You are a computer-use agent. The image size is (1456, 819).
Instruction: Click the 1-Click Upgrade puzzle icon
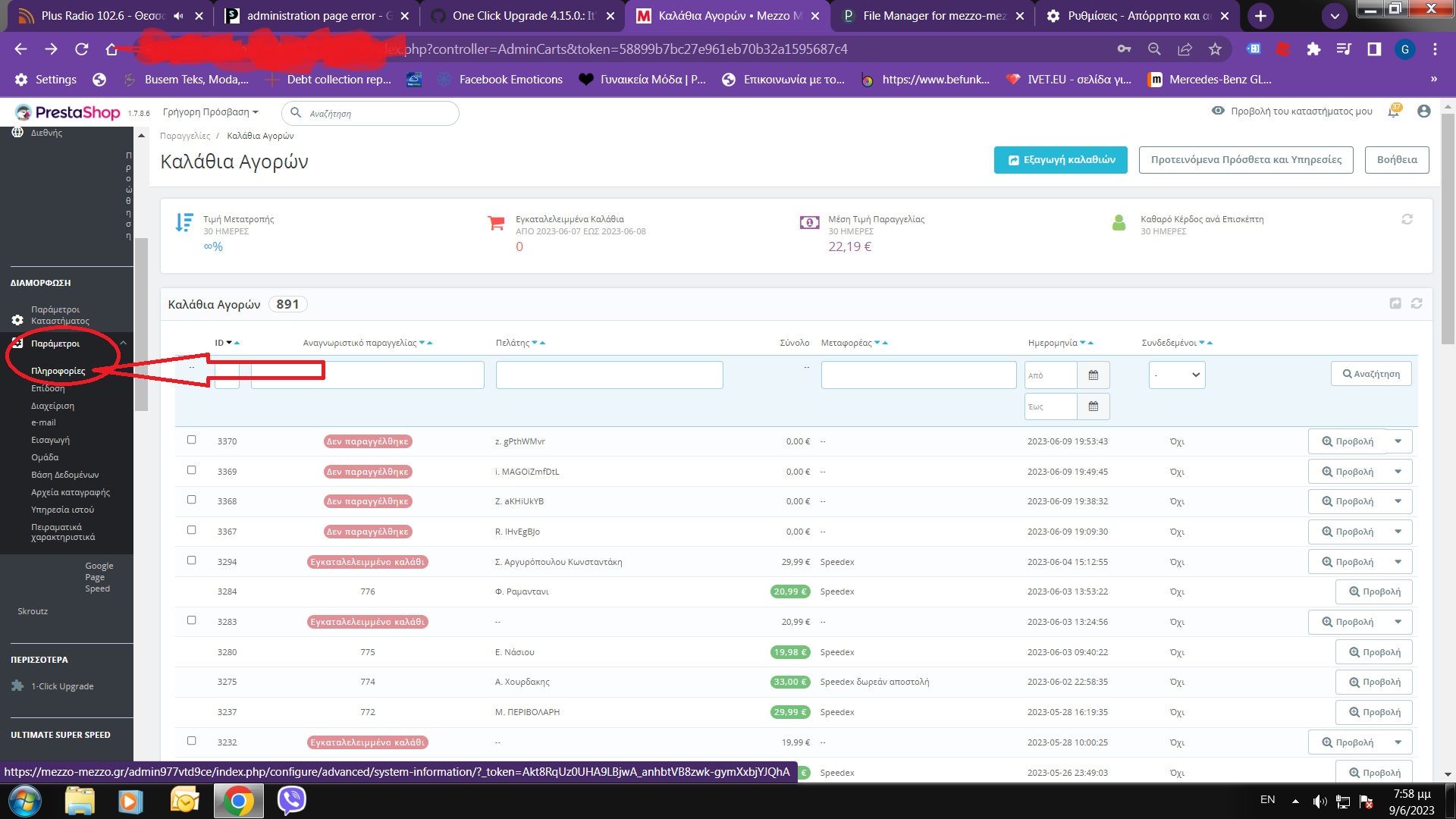point(17,686)
